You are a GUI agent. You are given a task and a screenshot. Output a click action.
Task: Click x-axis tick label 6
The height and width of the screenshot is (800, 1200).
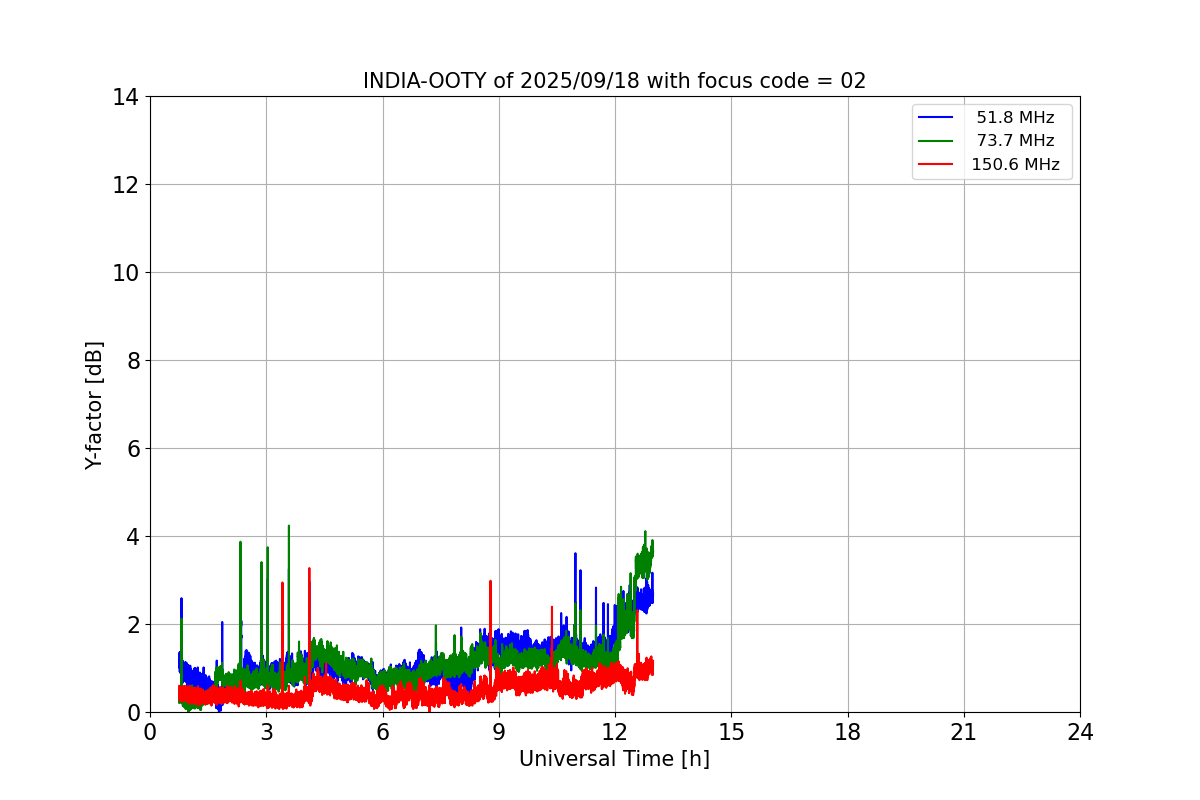coord(383,732)
